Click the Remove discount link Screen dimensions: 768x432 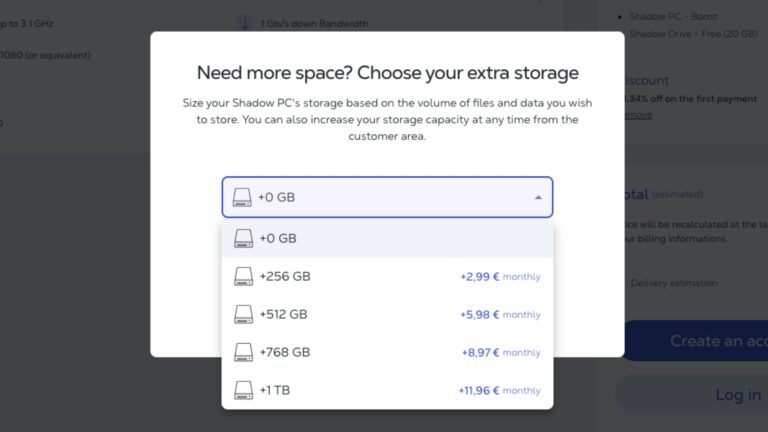(x=637, y=115)
